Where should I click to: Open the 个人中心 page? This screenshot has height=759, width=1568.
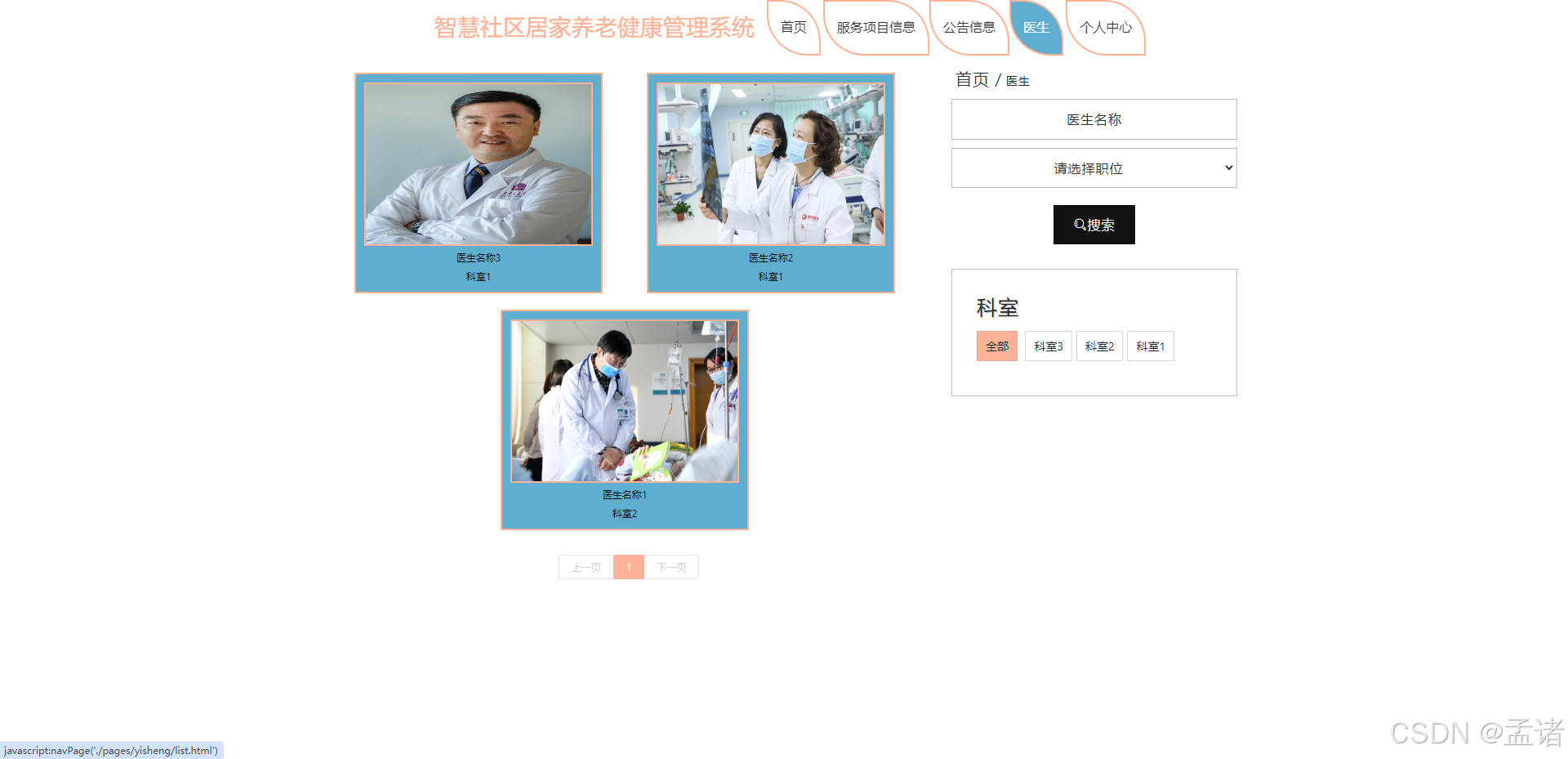click(x=1106, y=27)
